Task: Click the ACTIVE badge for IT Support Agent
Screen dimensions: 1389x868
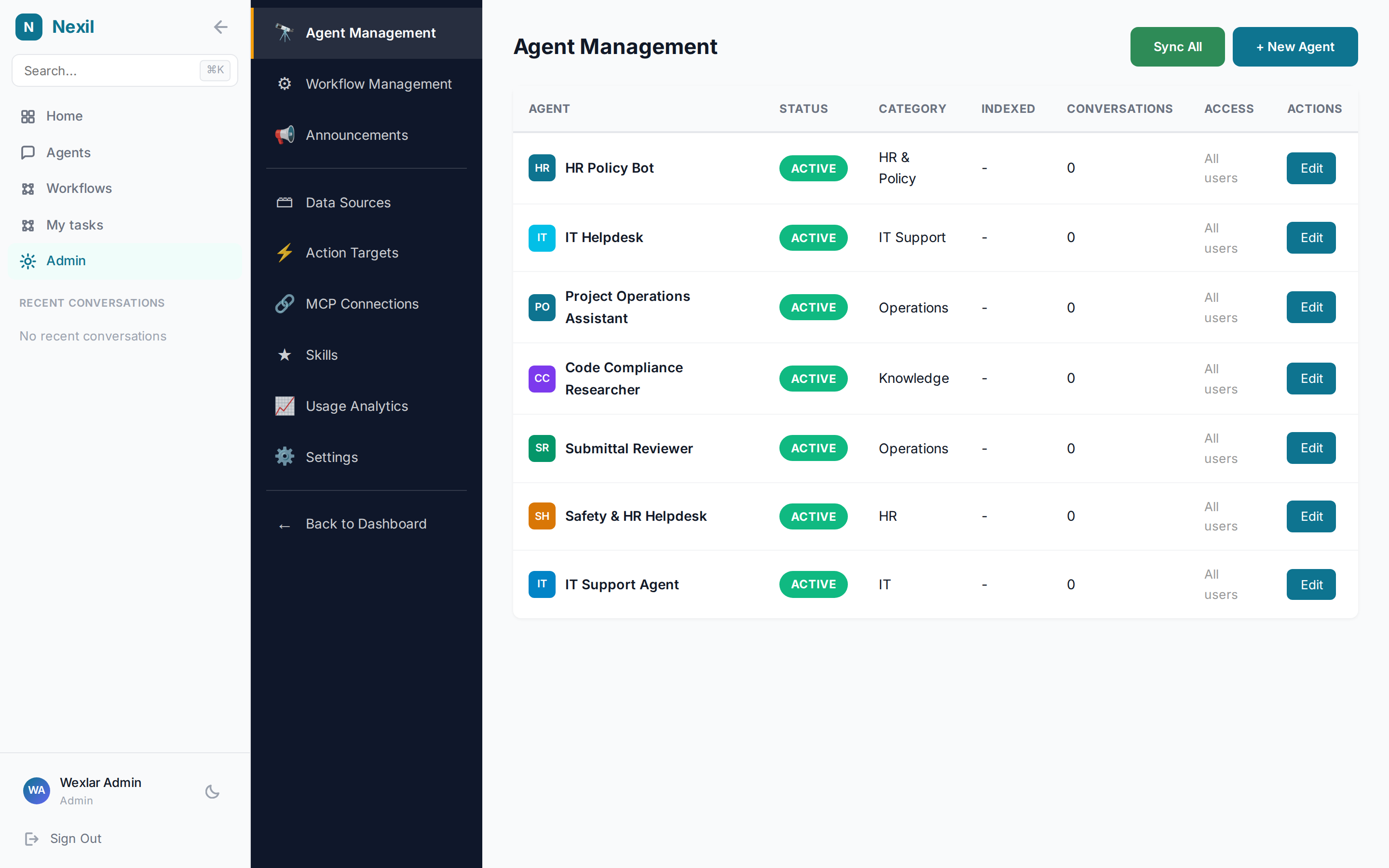Action: point(813,584)
